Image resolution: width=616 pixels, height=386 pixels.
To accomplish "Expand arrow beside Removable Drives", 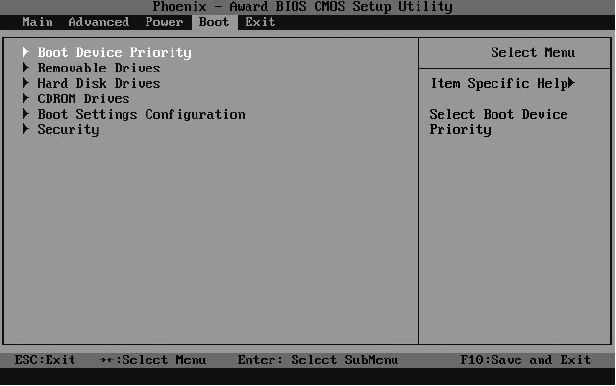I will (x=26, y=68).
